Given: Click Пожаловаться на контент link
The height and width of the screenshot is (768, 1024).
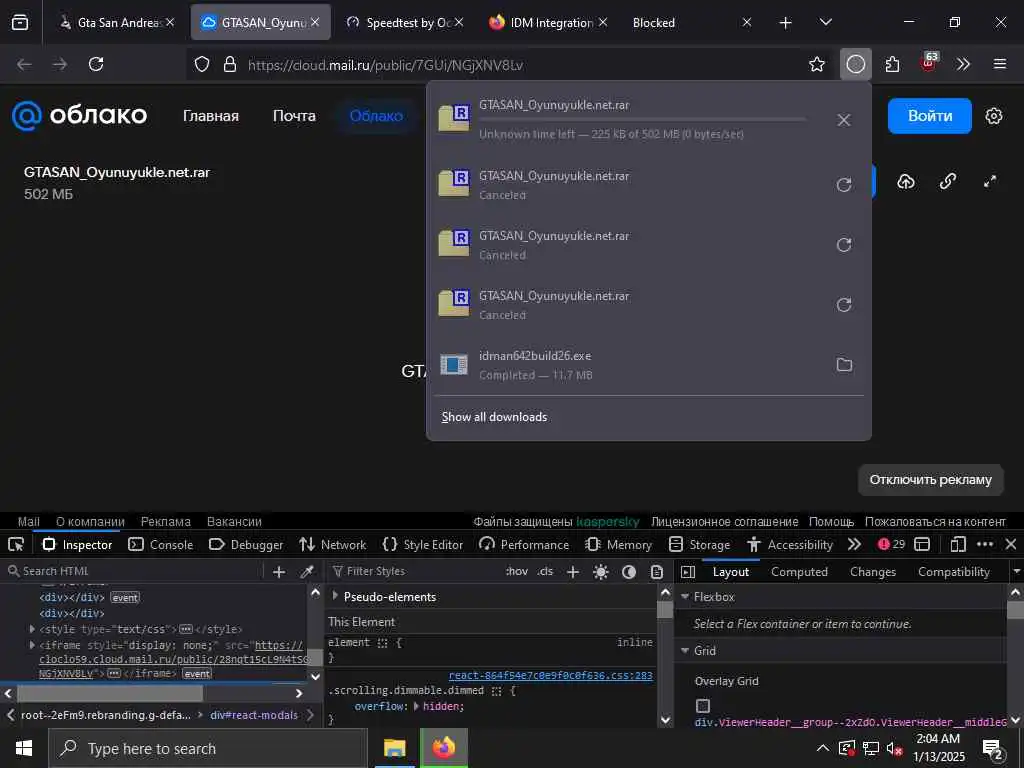Looking at the screenshot, I should pos(935,522).
